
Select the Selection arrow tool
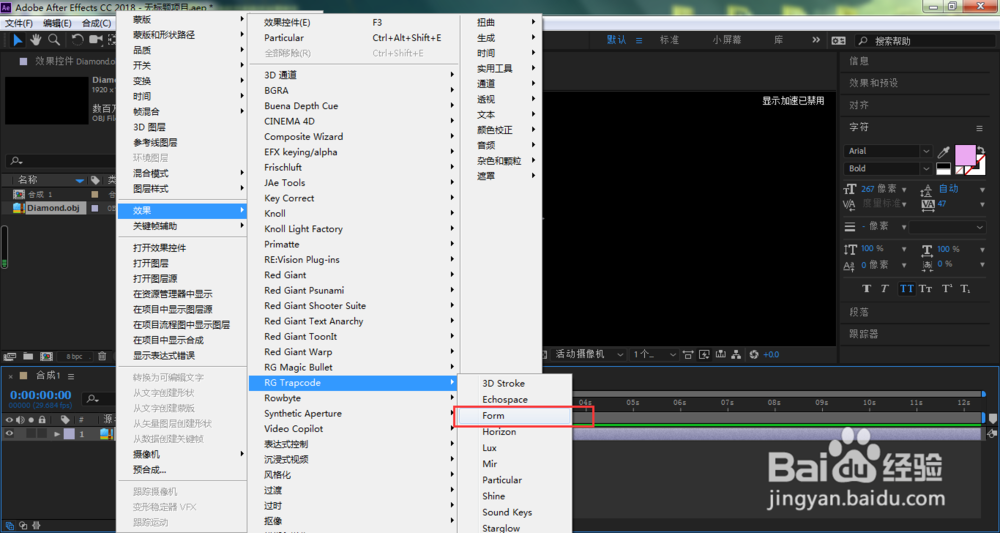tap(18, 40)
